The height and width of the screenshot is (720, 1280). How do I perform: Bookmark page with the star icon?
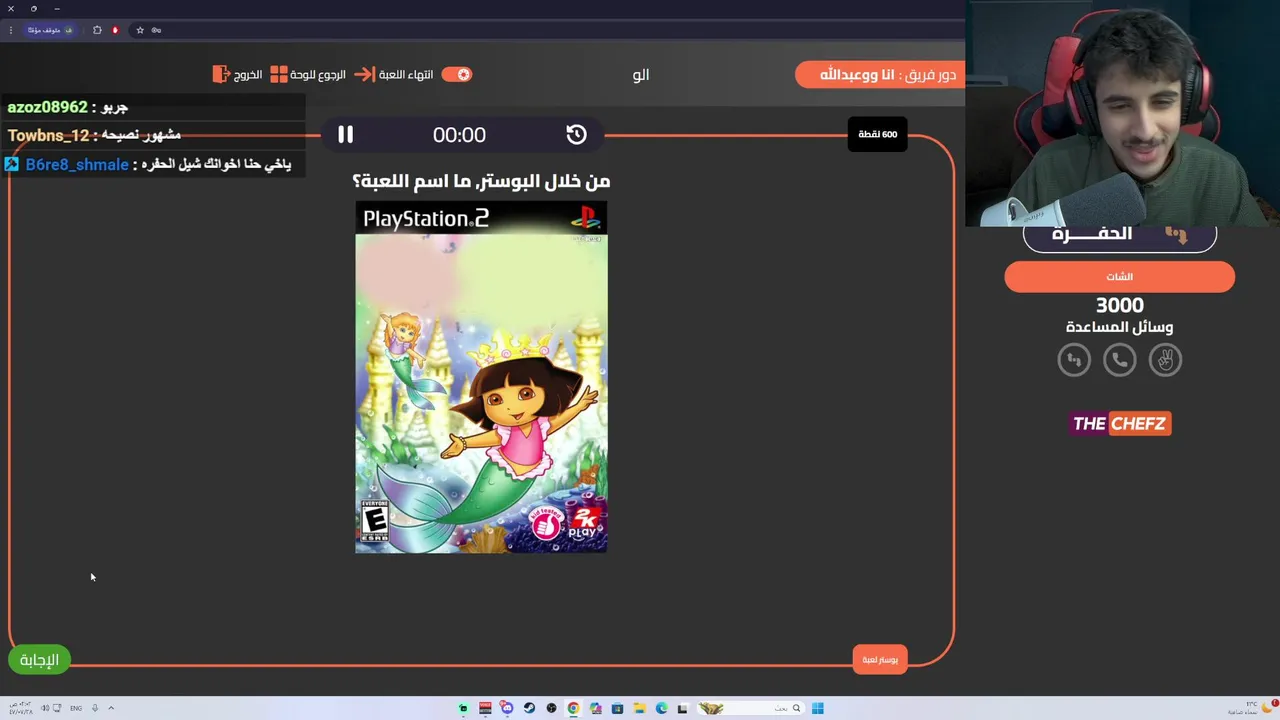tap(140, 30)
